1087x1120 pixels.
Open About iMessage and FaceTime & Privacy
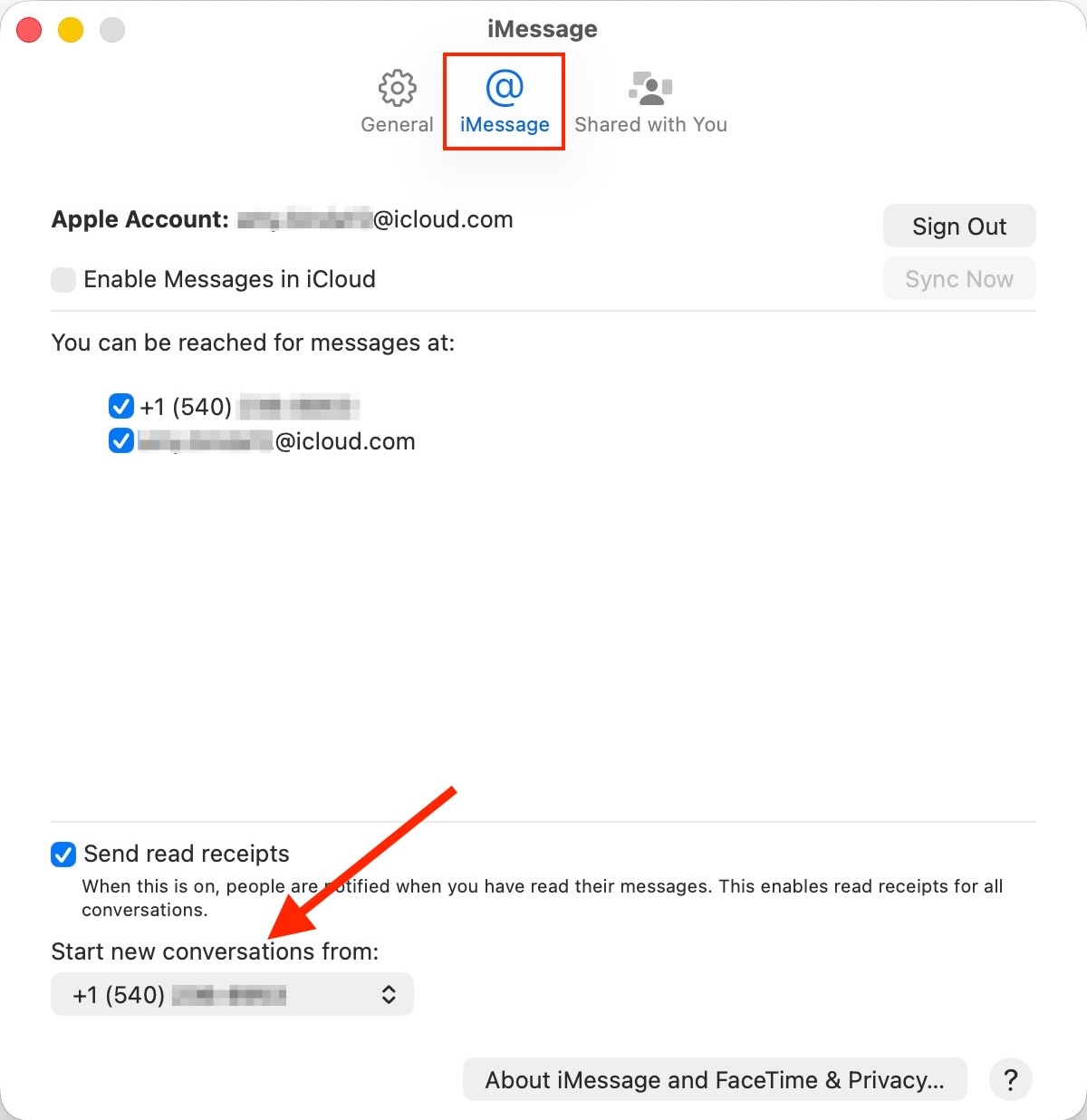click(x=715, y=1079)
